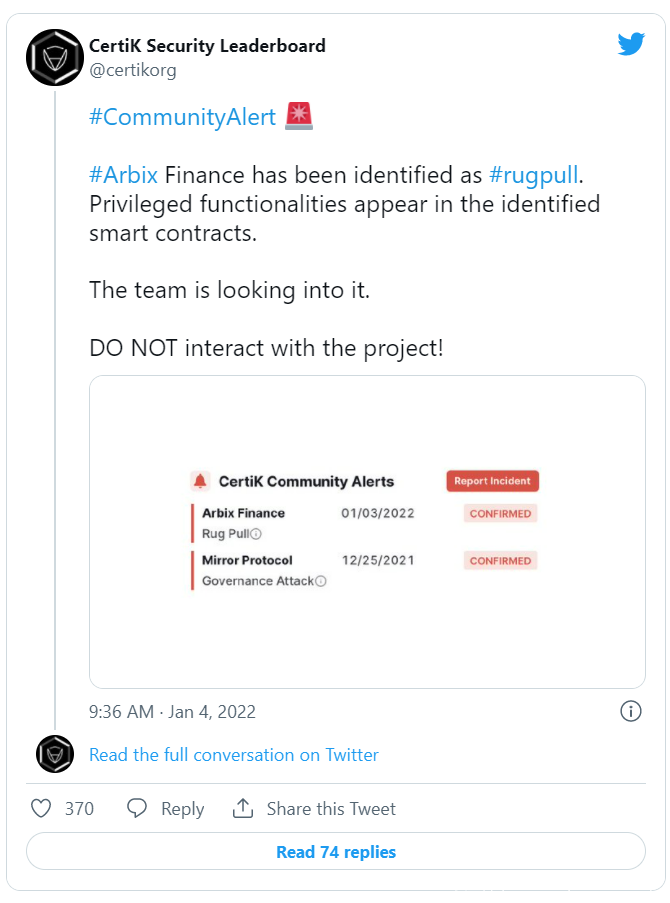Follow the #rugpull hashtag link

tap(534, 175)
